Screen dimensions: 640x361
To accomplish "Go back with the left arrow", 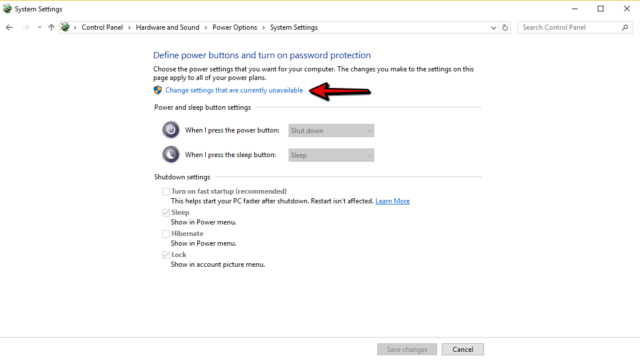I will [9, 27].
